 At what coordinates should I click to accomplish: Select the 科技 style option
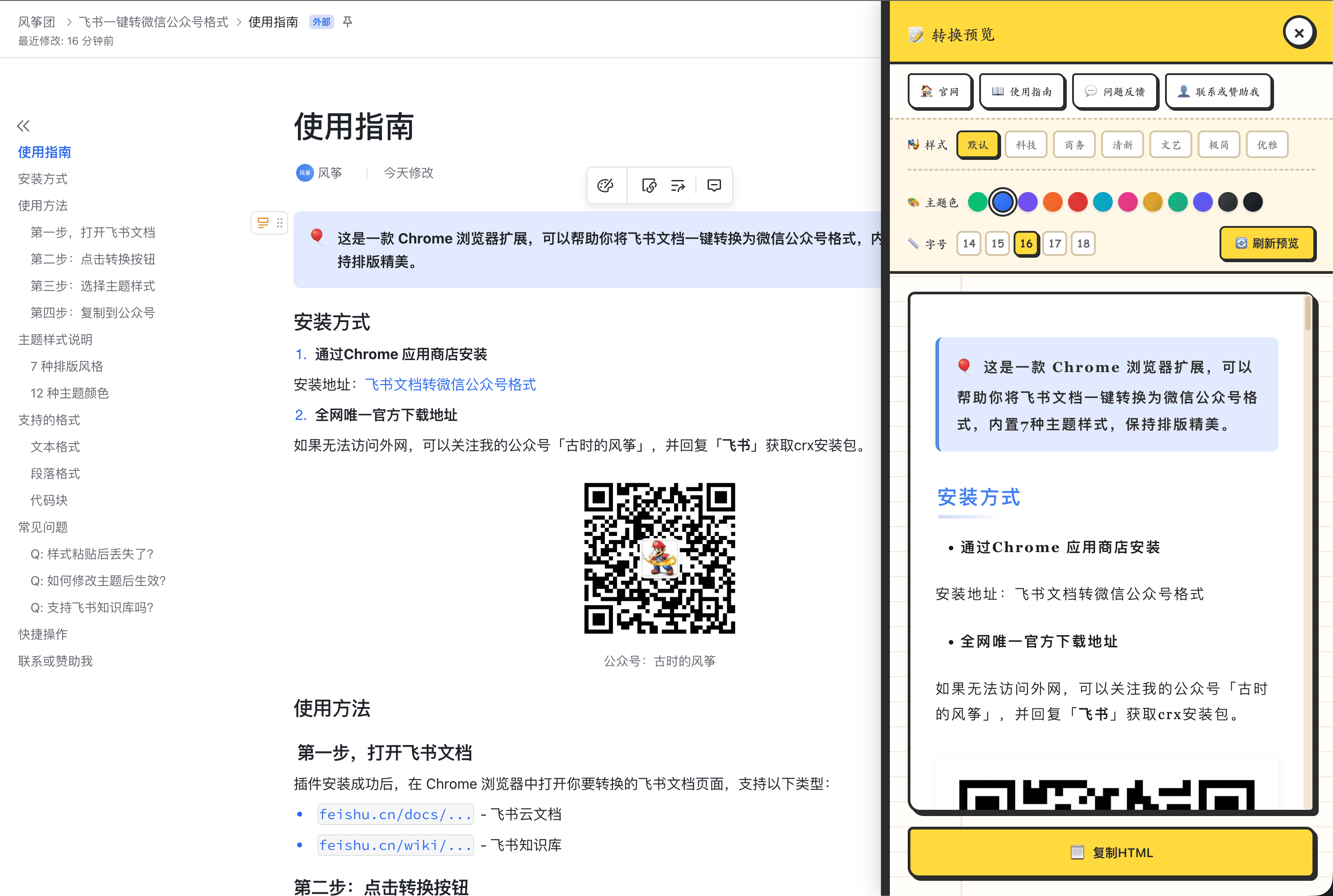pos(1026,145)
